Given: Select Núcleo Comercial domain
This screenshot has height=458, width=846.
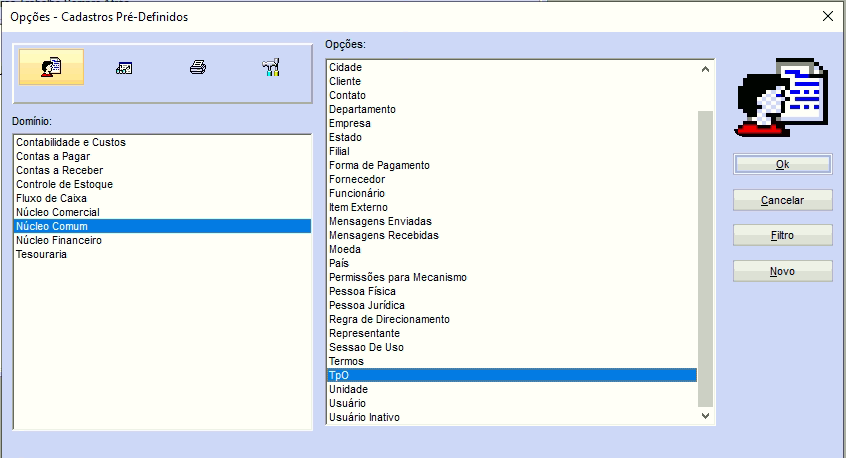Looking at the screenshot, I should [162, 213].
